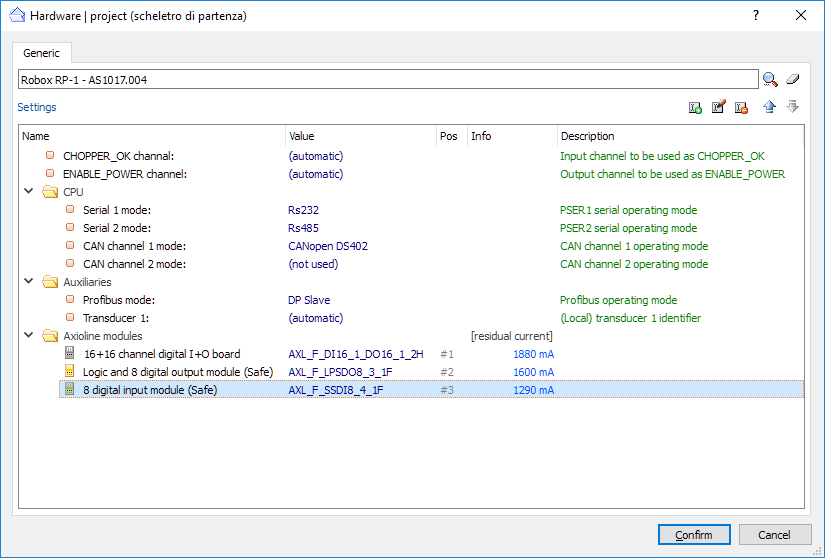The height and width of the screenshot is (558, 825).
Task: Click the Auxiliaries folder icon
Action: tap(50, 282)
